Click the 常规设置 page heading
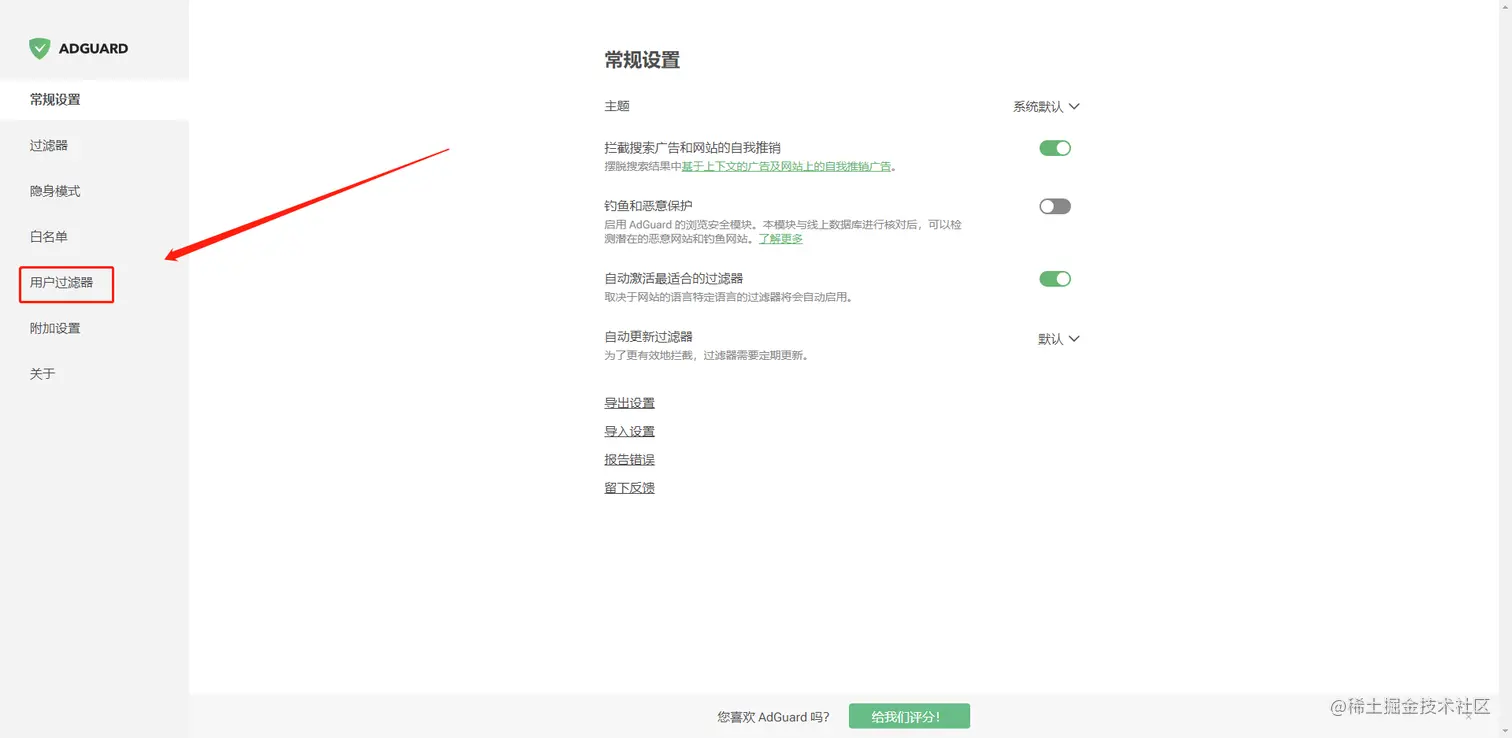Viewport: 1512px width, 738px height. pyautogui.click(x=642, y=60)
